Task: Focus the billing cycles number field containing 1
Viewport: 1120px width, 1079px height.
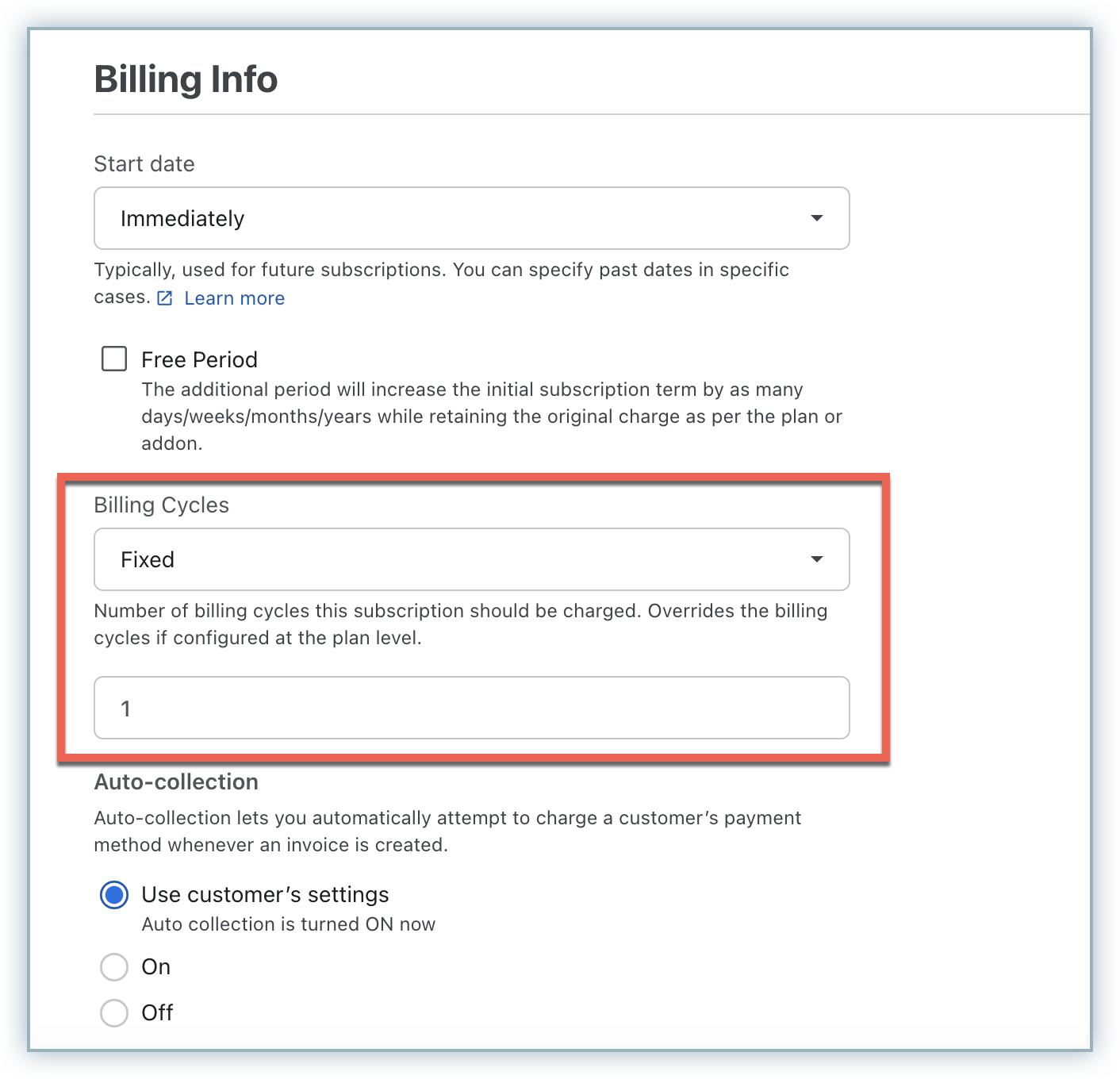Action: coord(471,708)
